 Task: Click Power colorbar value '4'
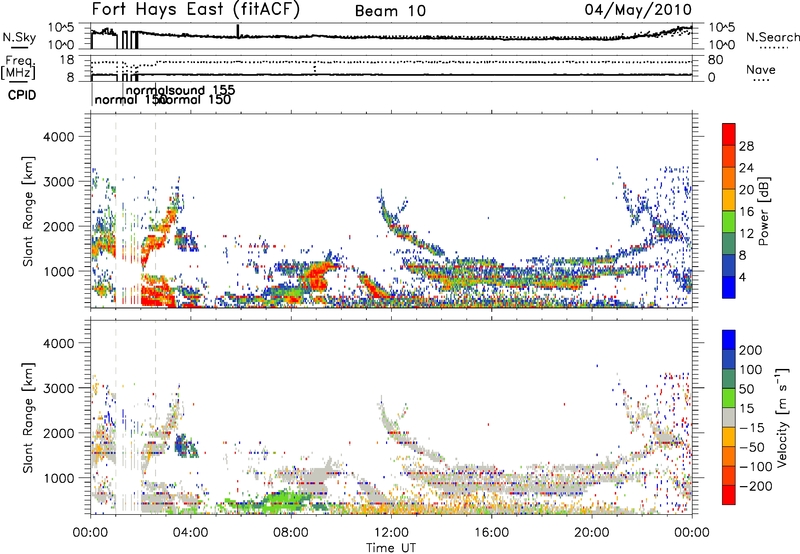pyautogui.click(x=742, y=277)
